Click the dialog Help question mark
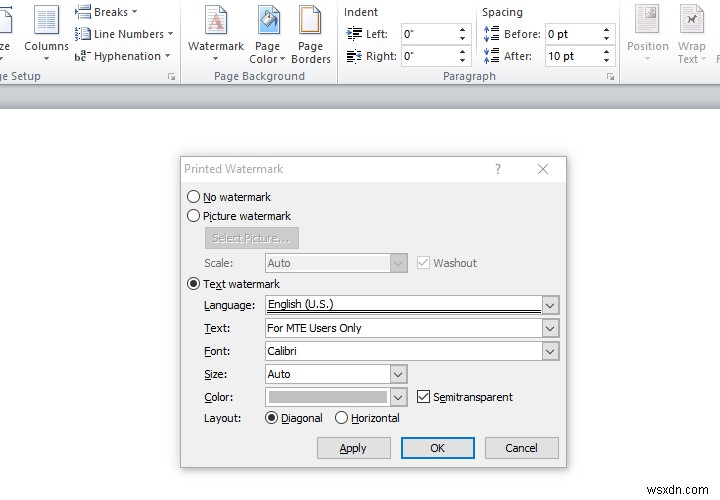Viewport: 720px width, 500px height. [498, 170]
